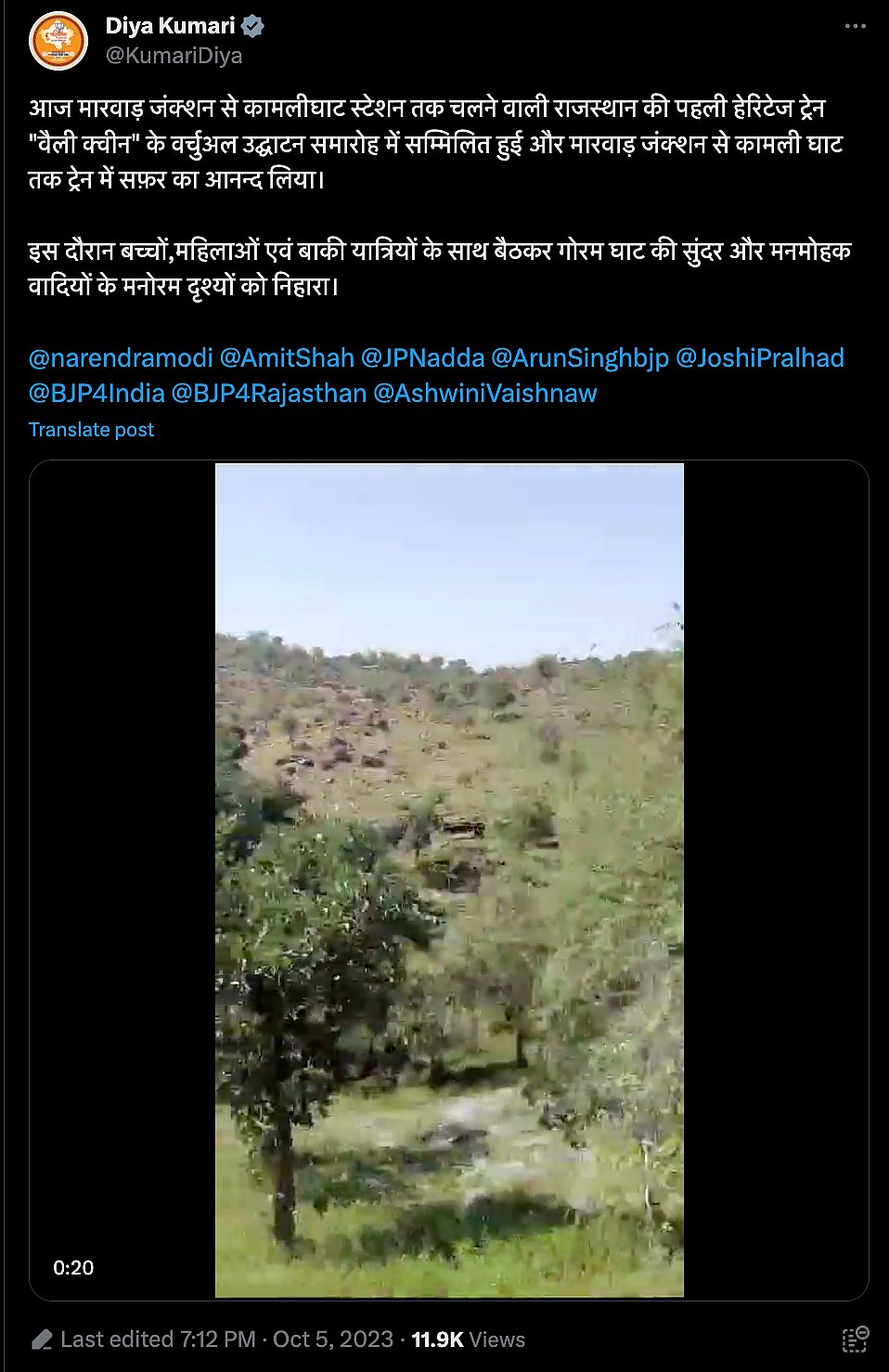The height and width of the screenshot is (1372, 889).
Task: Click Diya Kumari's profile avatar
Action: coord(58,41)
